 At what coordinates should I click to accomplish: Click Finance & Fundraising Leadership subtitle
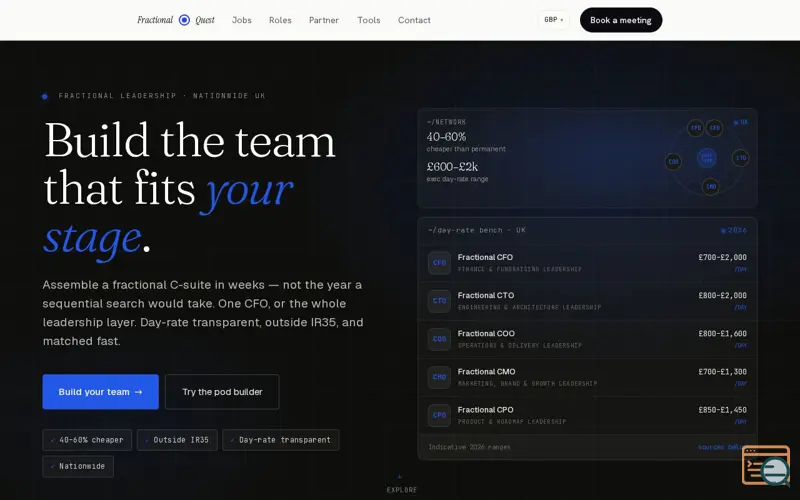(519, 269)
